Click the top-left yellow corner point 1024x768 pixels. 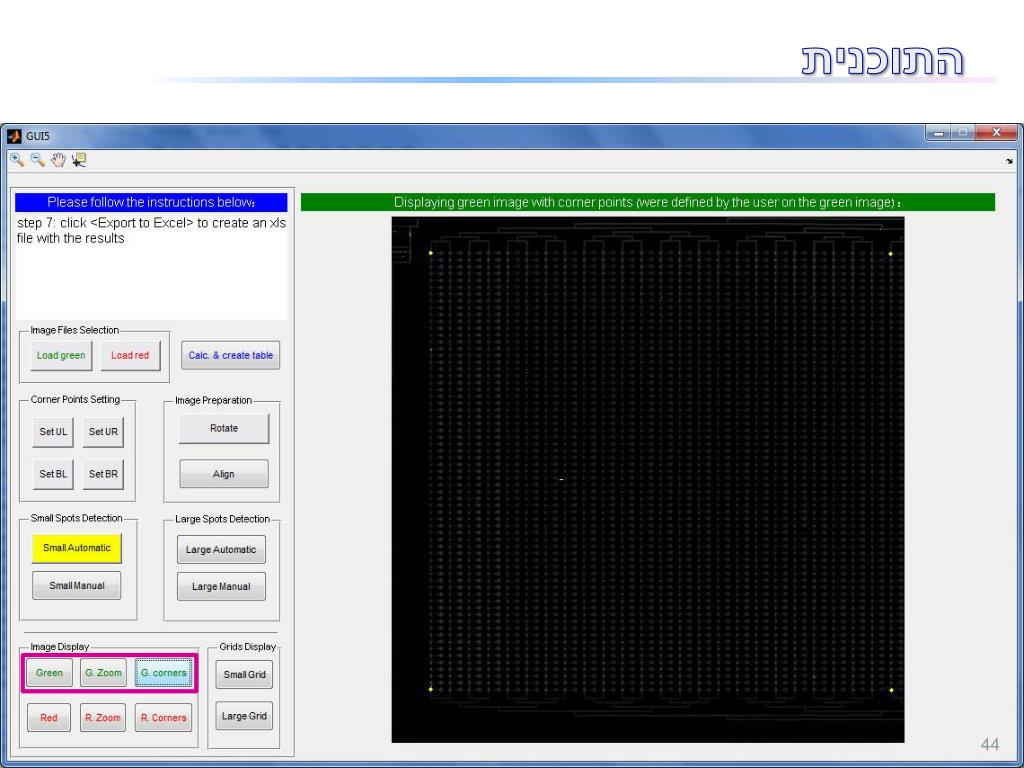pos(431,253)
